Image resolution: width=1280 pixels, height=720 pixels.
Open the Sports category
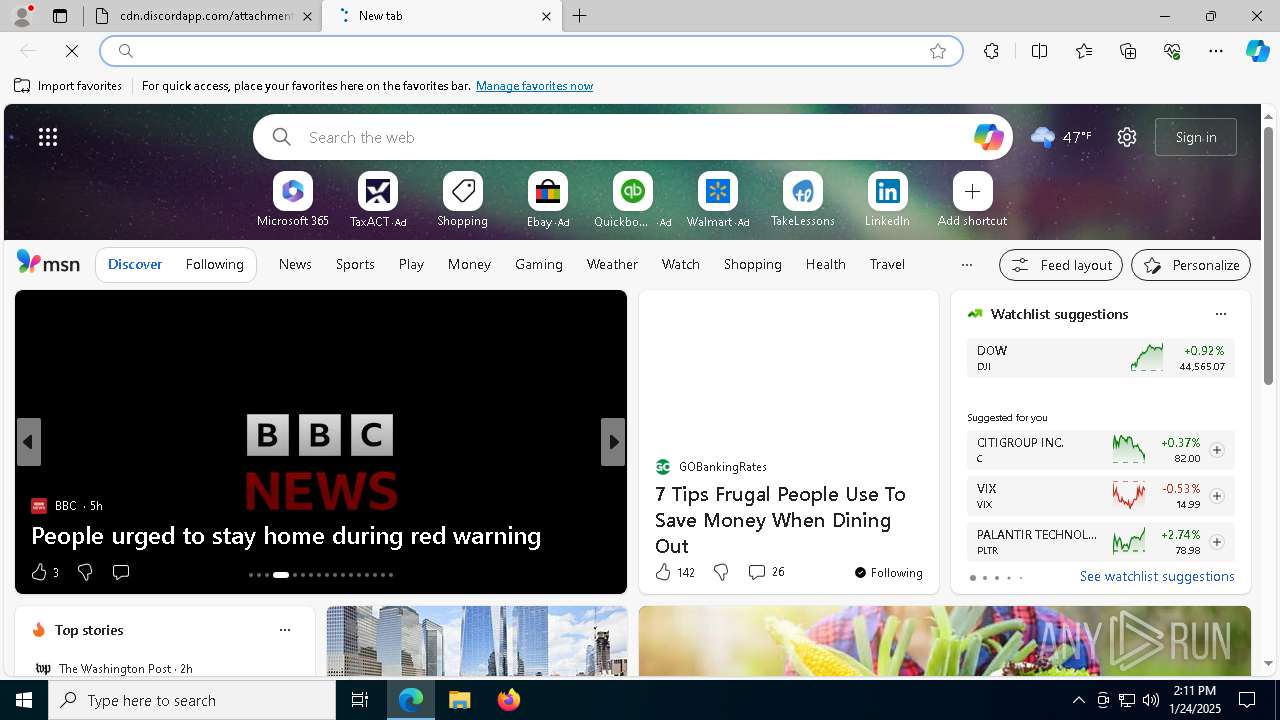pyautogui.click(x=355, y=264)
